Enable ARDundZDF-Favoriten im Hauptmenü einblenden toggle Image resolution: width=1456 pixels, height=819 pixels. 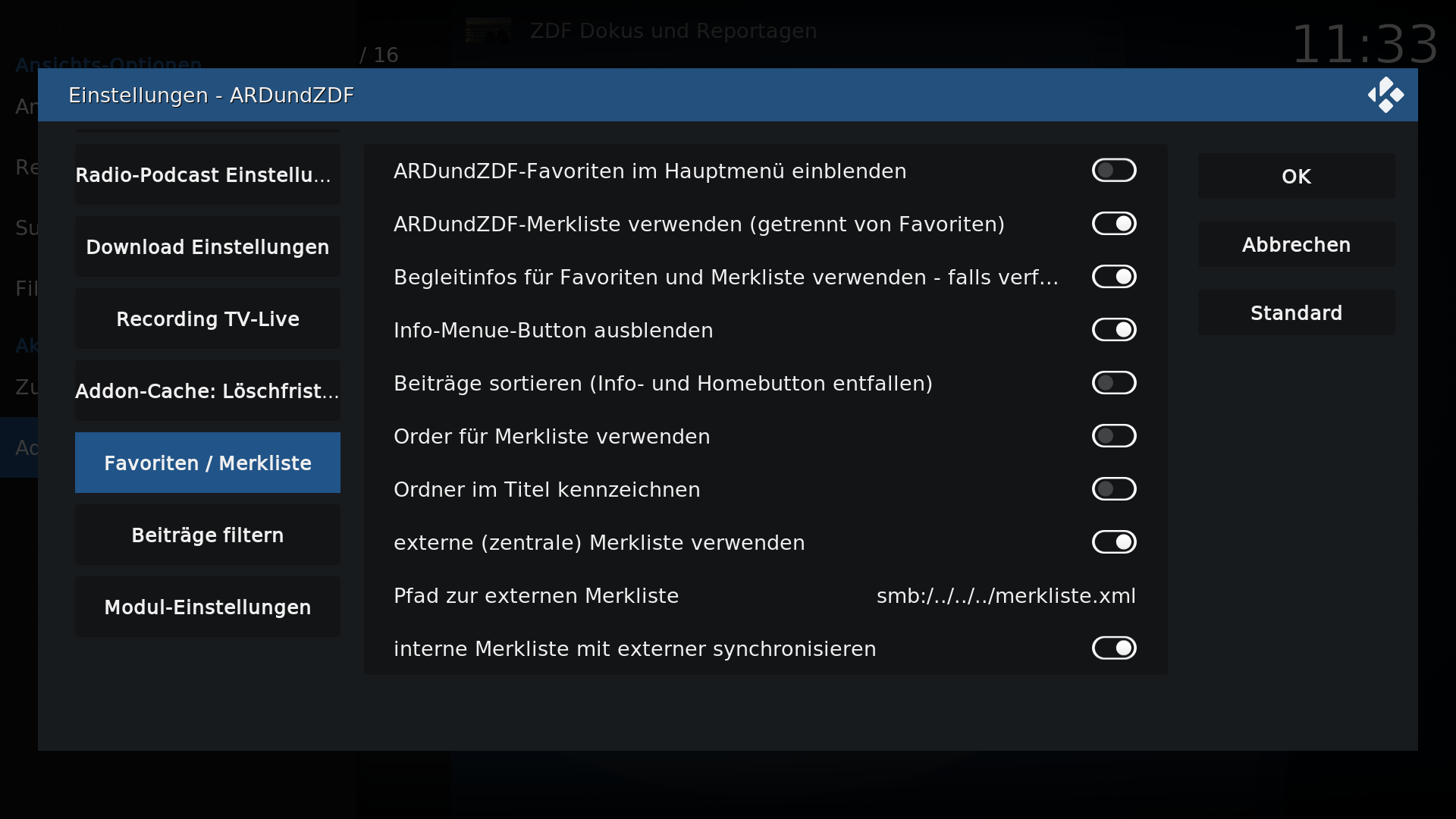point(1114,171)
